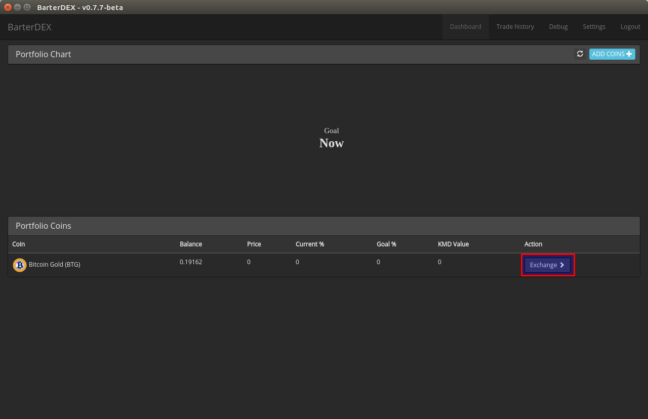Click the balance value 0.19162
The image size is (648, 419).
(191, 262)
